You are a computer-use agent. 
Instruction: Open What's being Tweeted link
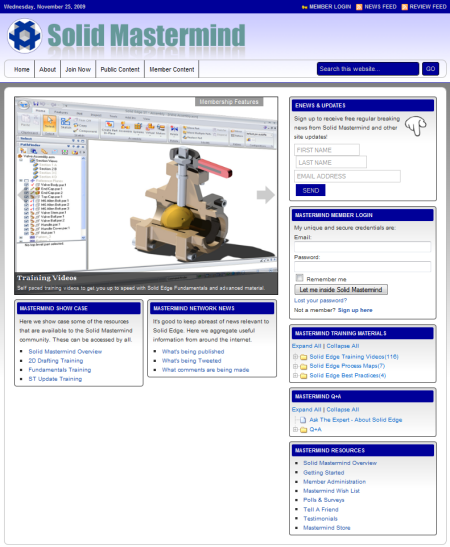click(192, 361)
